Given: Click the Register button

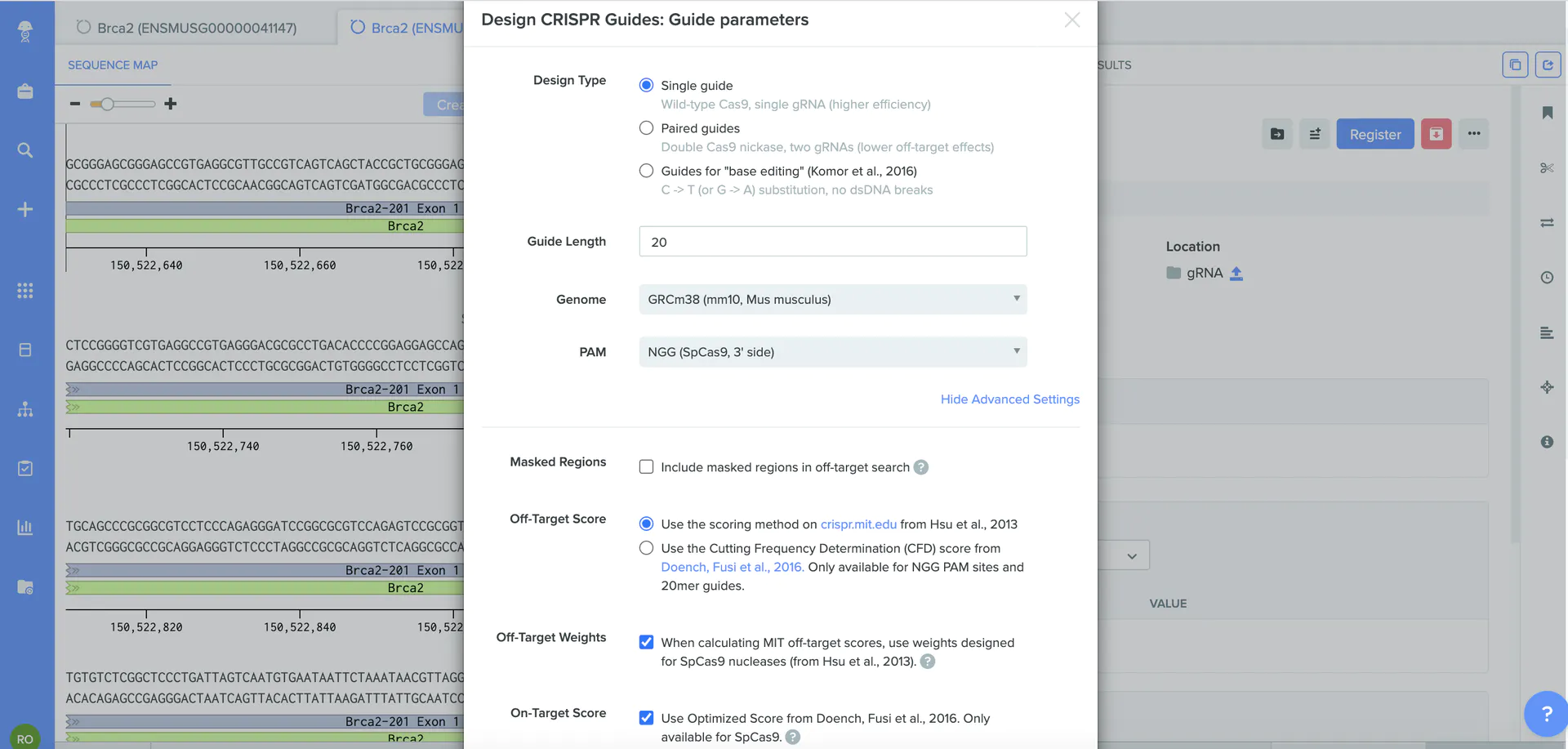Looking at the screenshot, I should click(1374, 134).
